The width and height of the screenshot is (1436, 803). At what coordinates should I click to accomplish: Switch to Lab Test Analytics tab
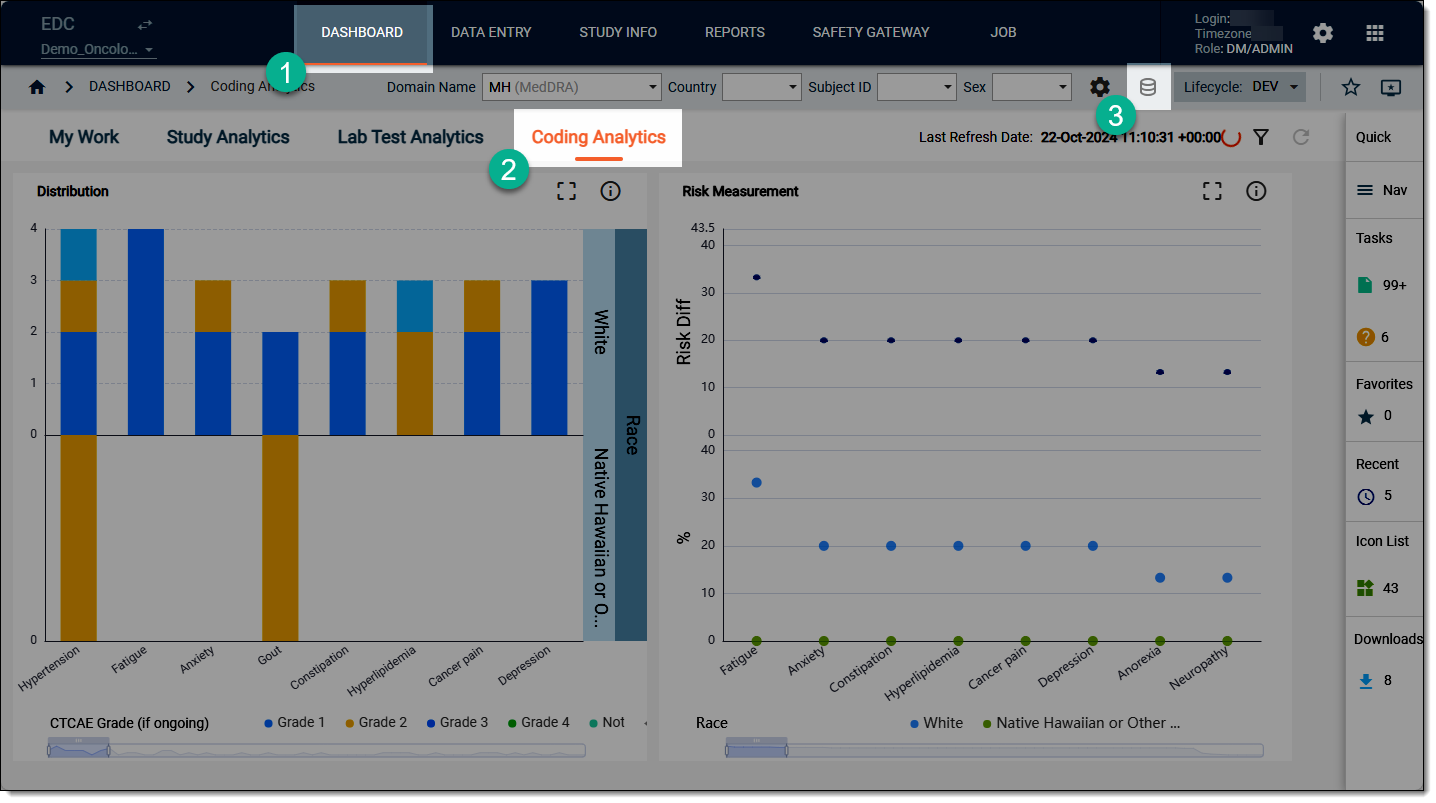pos(410,137)
